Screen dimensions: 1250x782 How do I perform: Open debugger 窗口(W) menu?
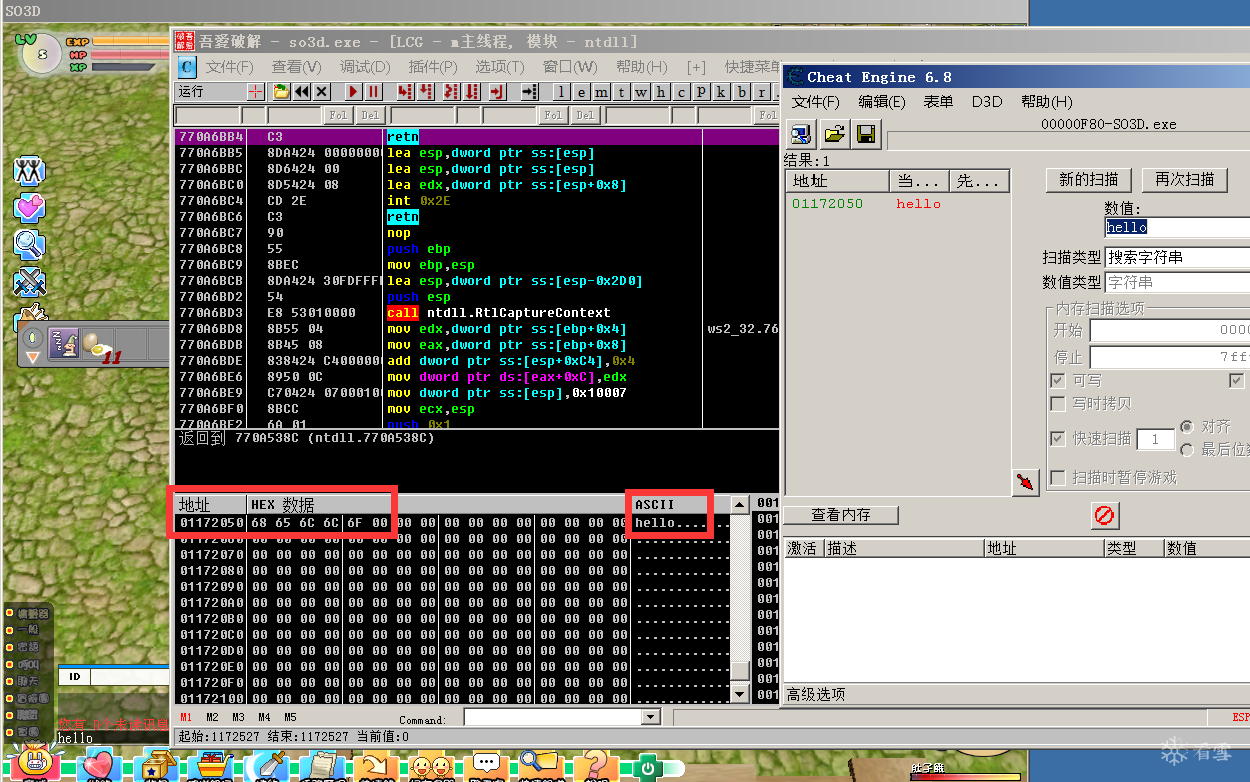coord(570,67)
